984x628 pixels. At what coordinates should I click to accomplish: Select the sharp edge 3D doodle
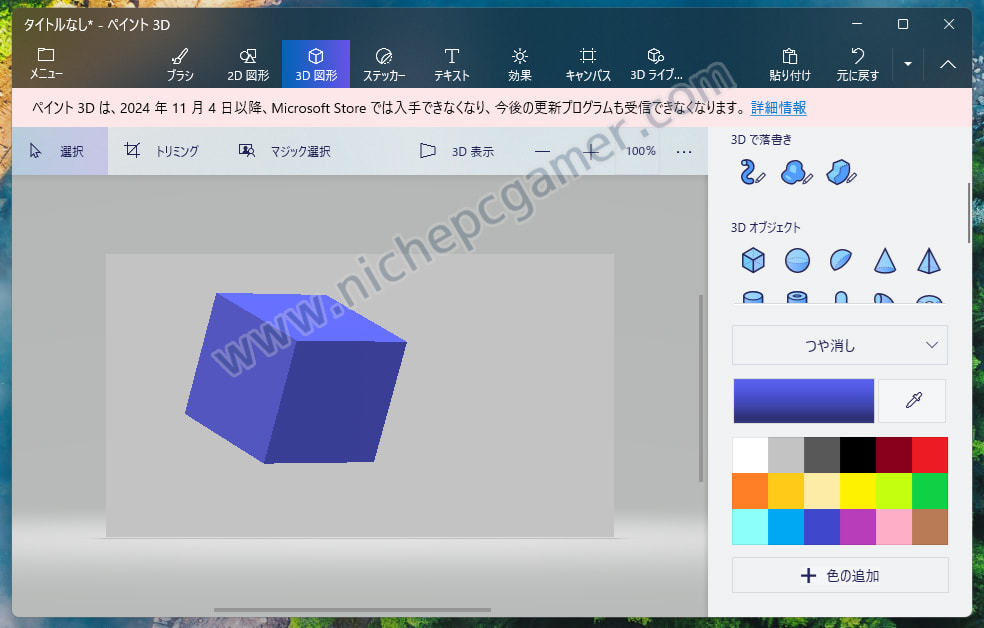point(841,173)
